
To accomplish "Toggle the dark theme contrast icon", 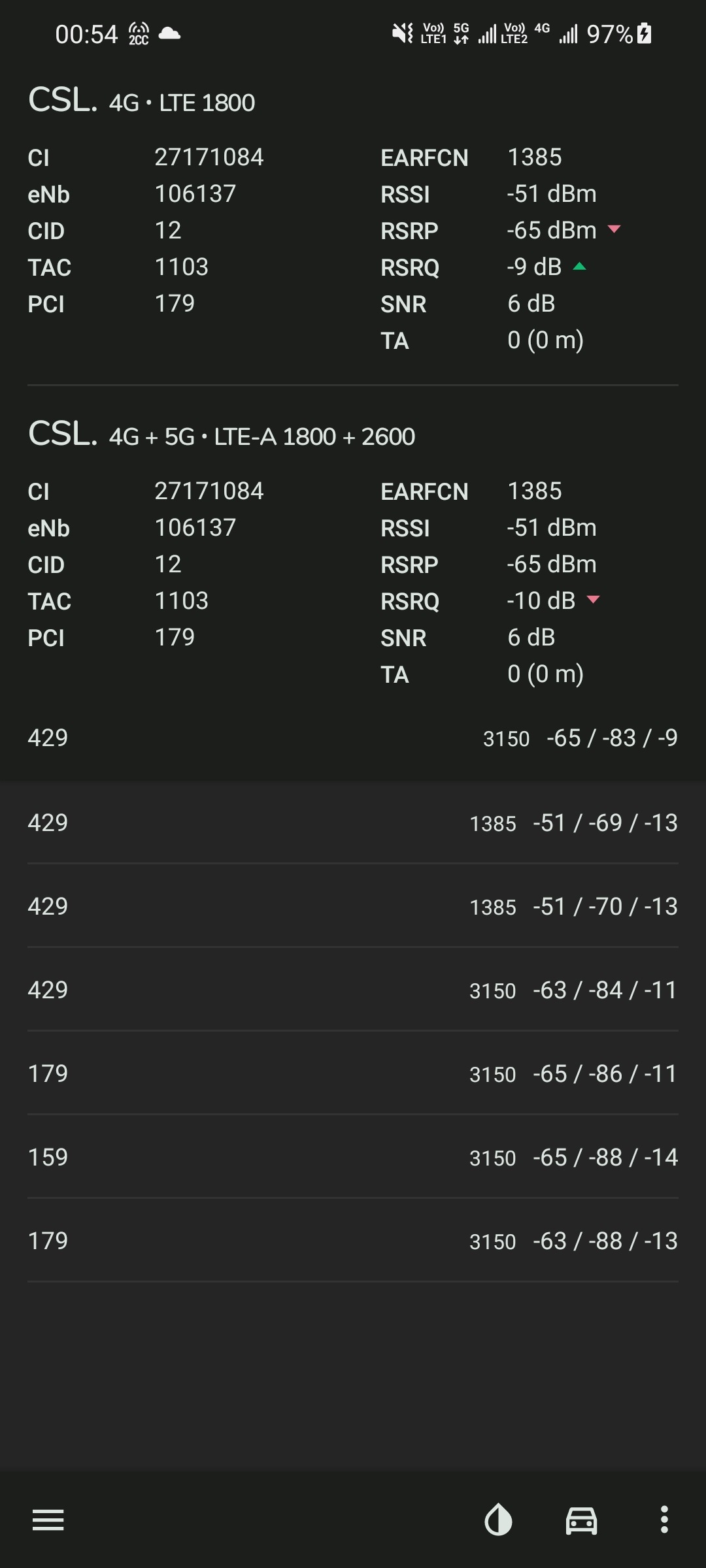I will [x=498, y=1520].
